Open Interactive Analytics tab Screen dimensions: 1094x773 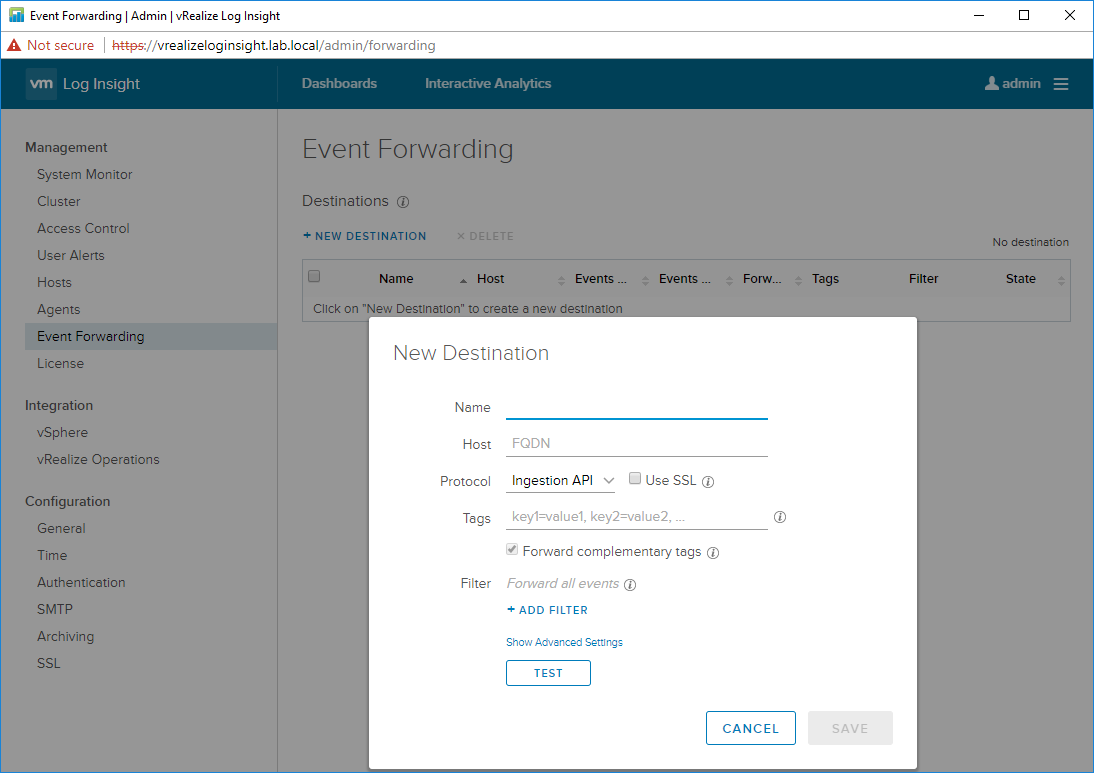(488, 84)
